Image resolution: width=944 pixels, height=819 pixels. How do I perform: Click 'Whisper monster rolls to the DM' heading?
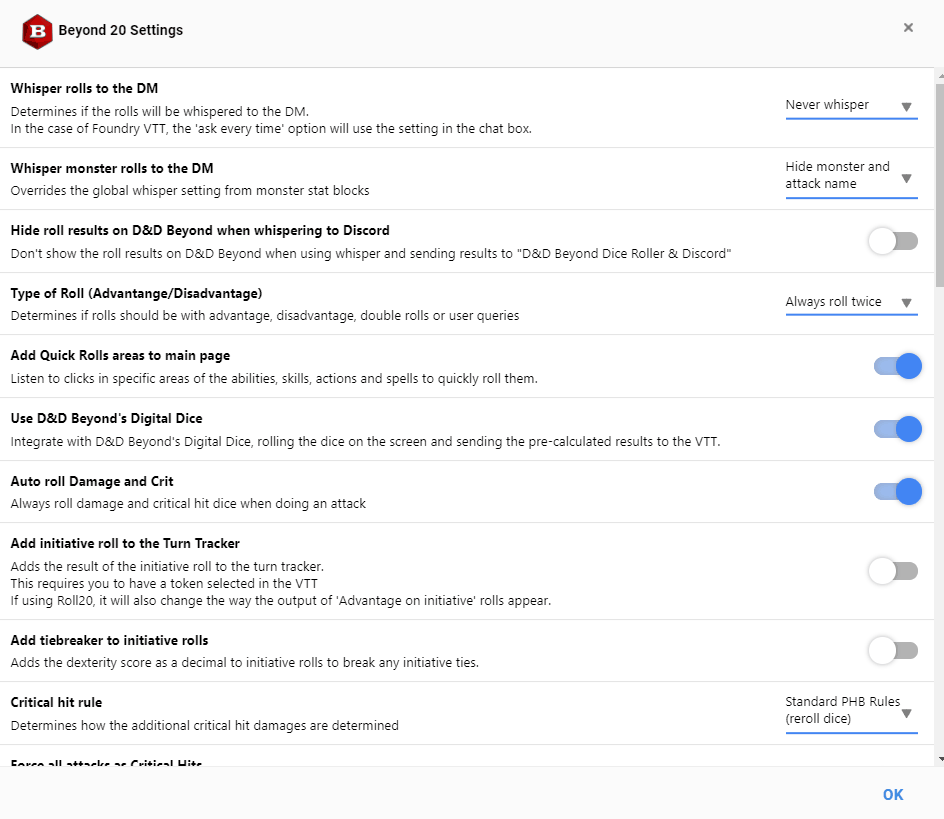112,169
